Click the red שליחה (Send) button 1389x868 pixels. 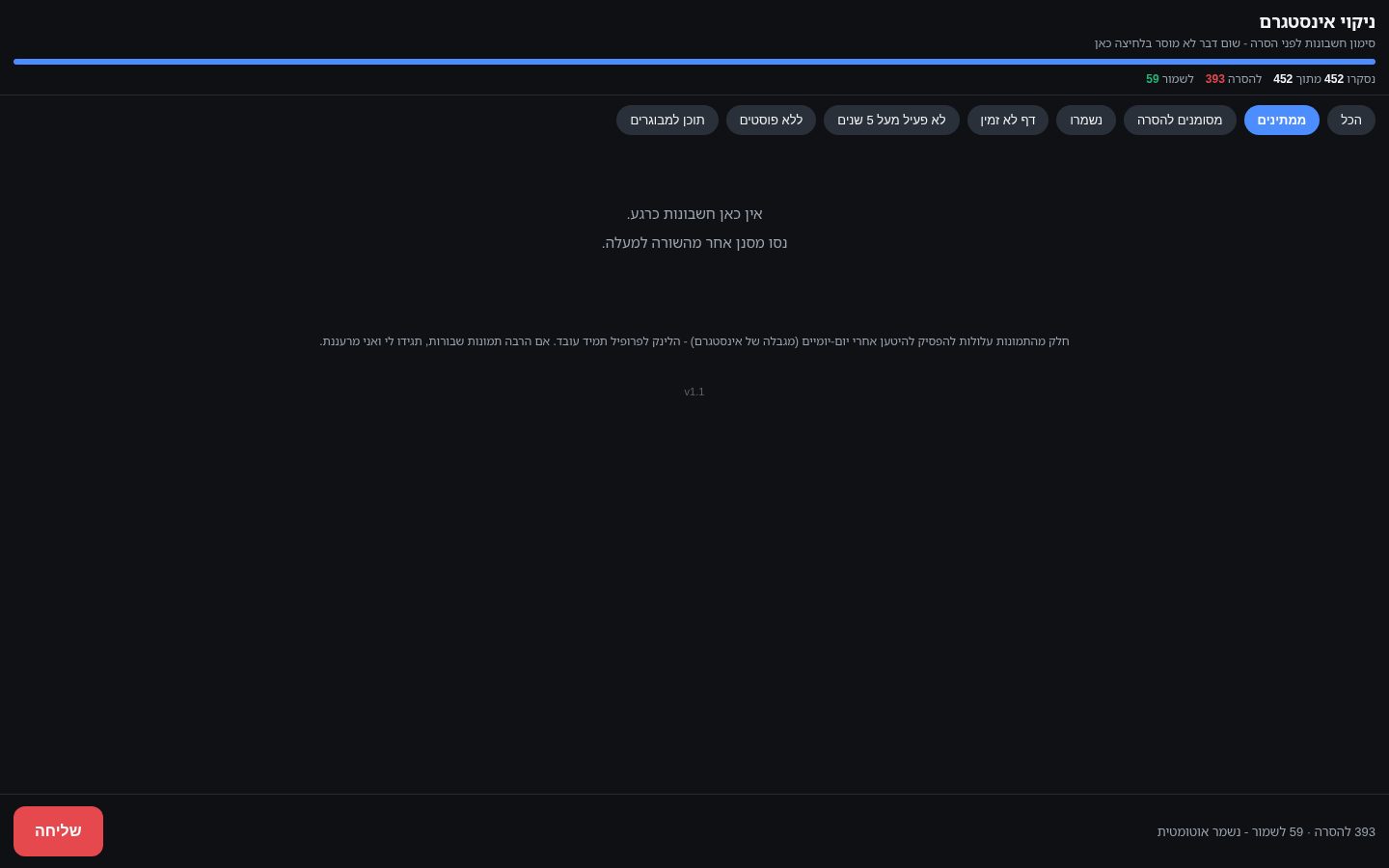[x=58, y=831]
